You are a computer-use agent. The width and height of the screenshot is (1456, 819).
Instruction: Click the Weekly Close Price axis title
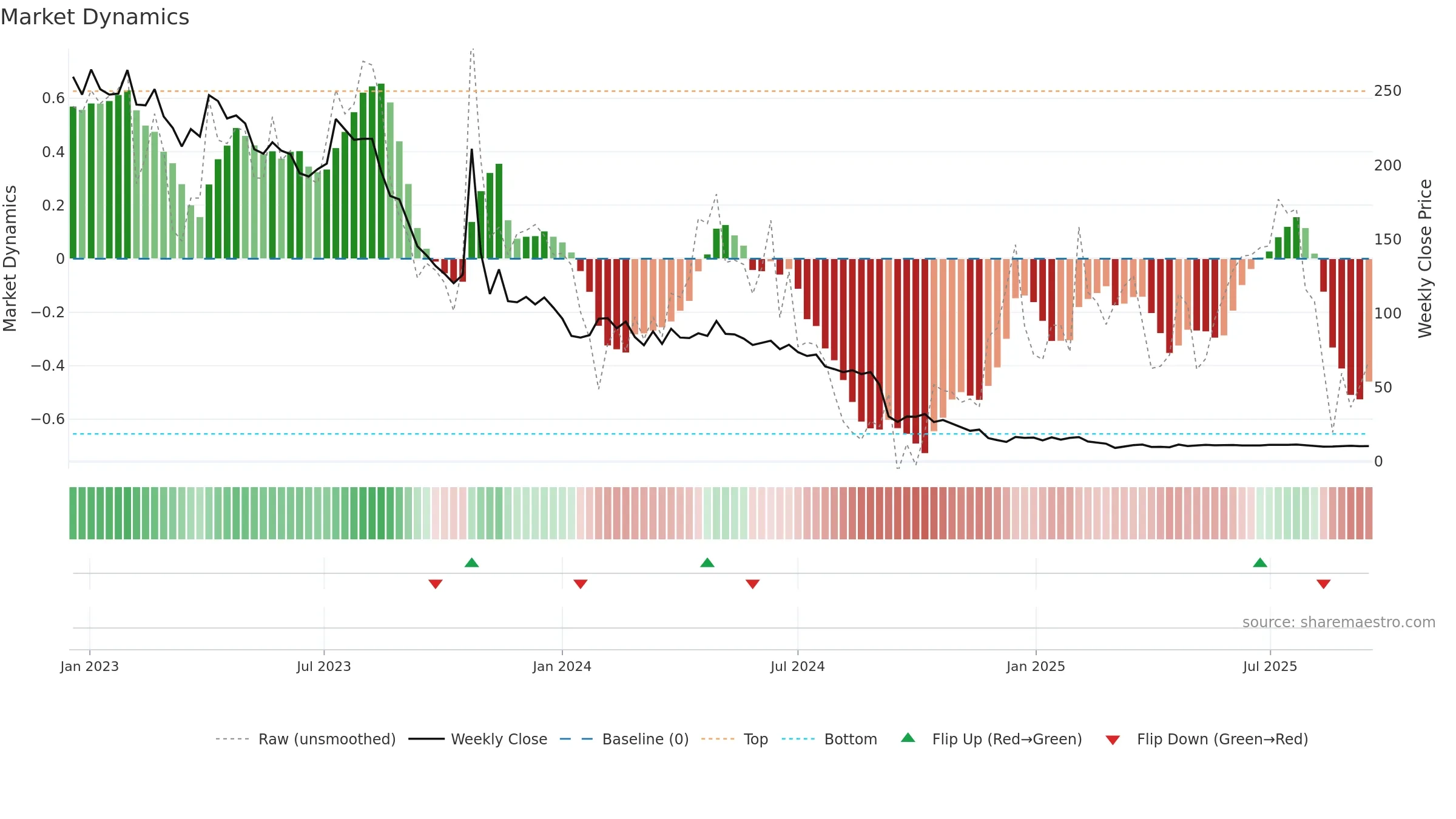click(1425, 258)
